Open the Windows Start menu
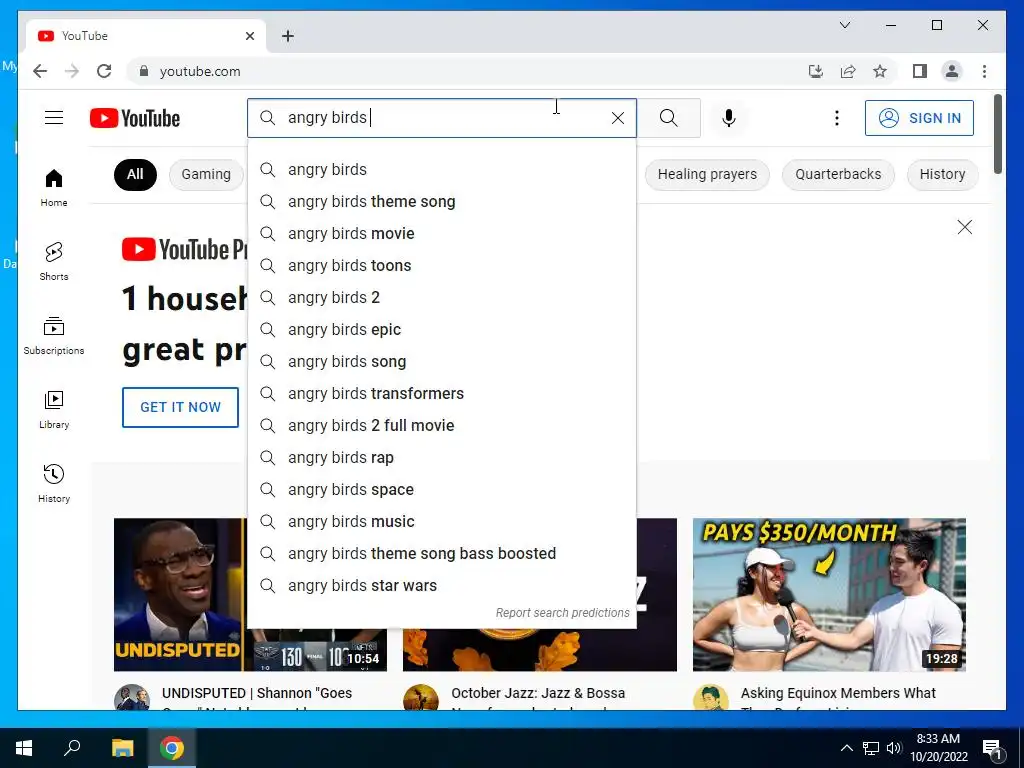The height and width of the screenshot is (768, 1024). [24, 748]
